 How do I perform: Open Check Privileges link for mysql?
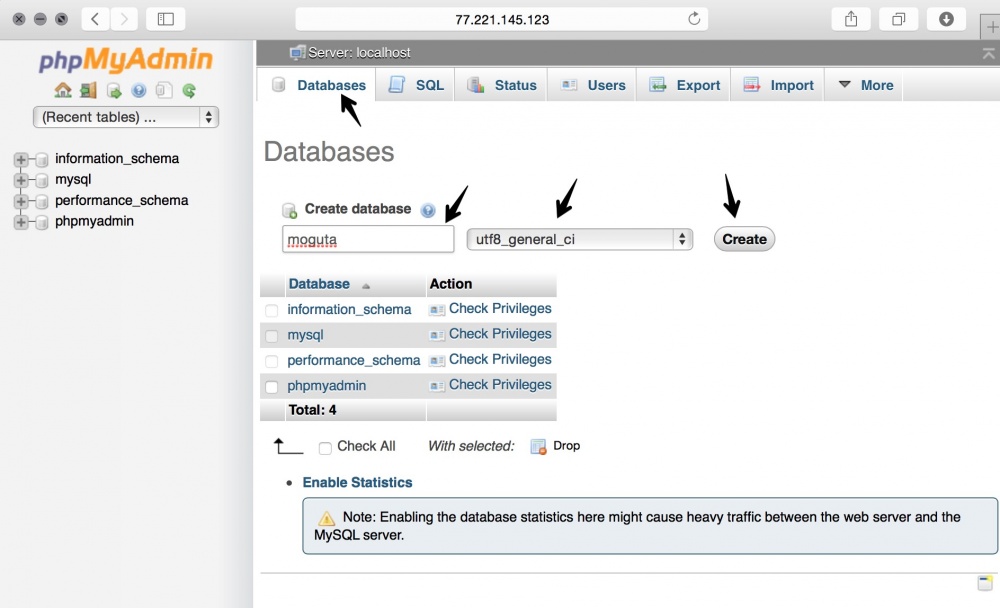(500, 334)
